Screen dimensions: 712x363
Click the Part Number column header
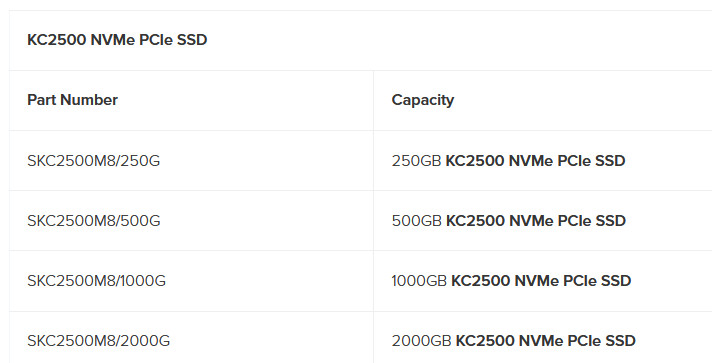(73, 100)
